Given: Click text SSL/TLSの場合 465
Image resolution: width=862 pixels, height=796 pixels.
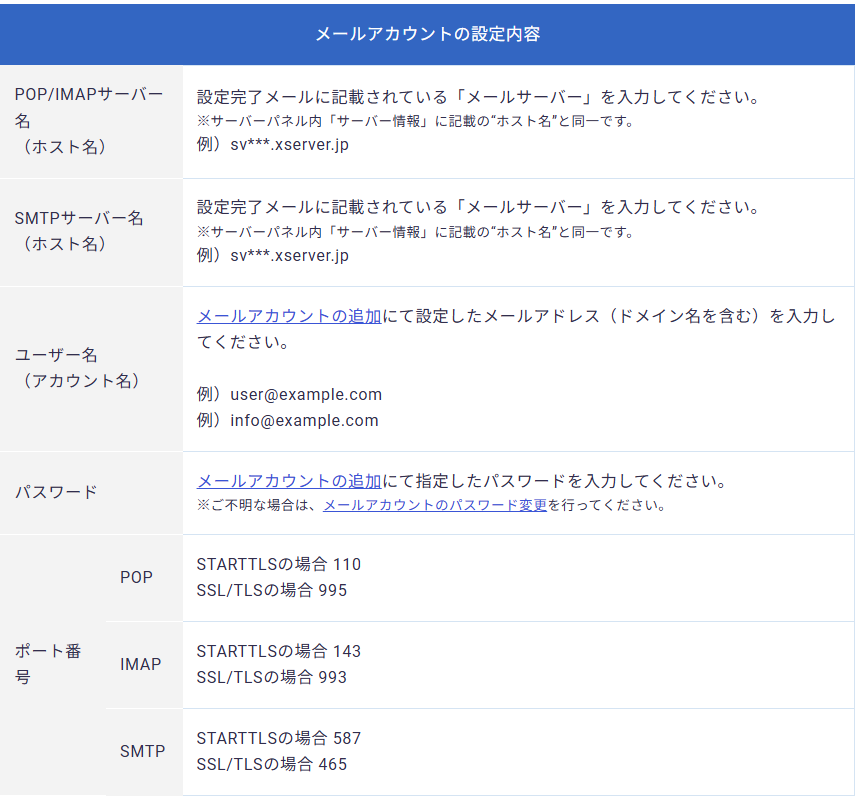Looking at the screenshot, I should 272,764.
